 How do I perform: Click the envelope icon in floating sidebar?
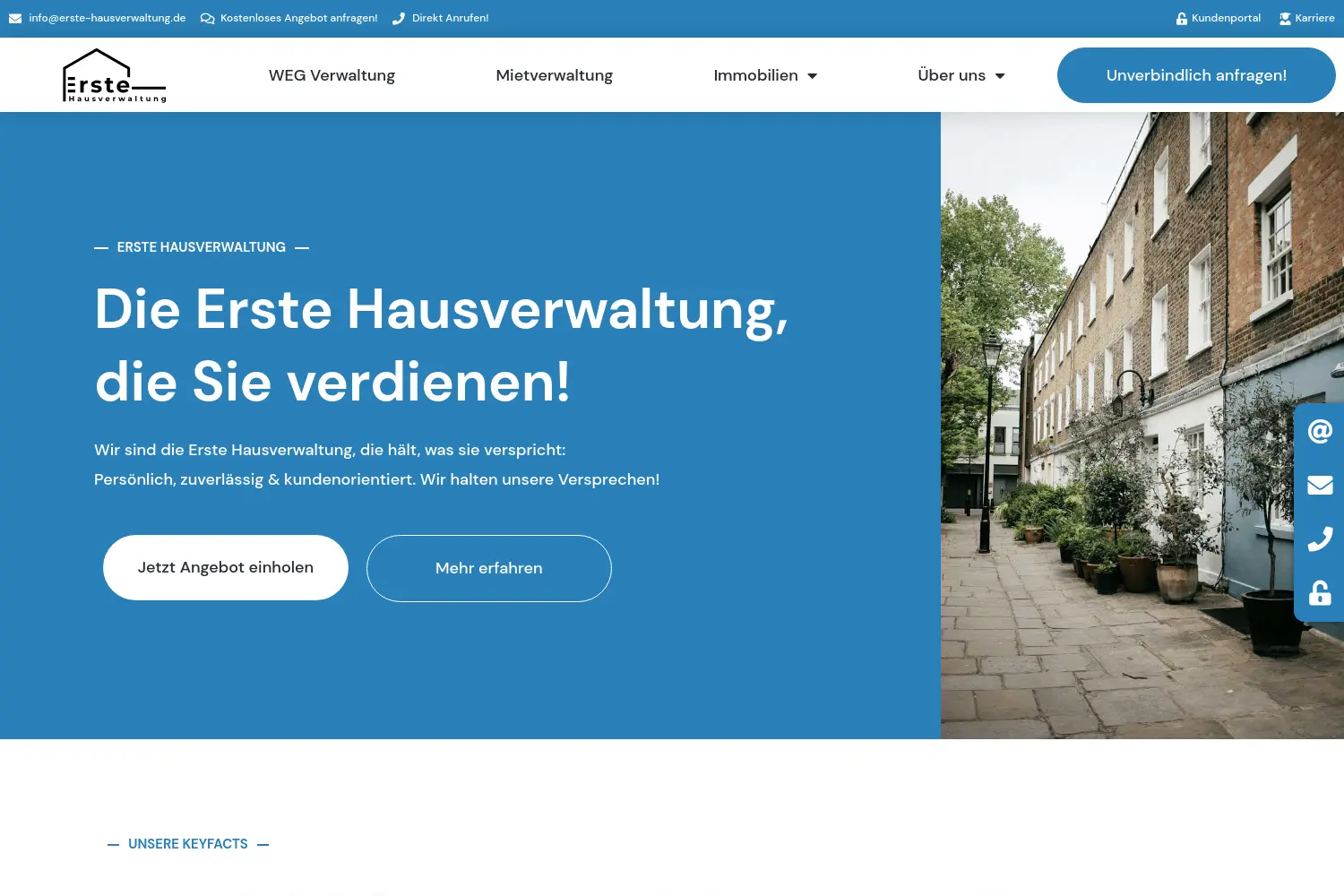pos(1320,486)
